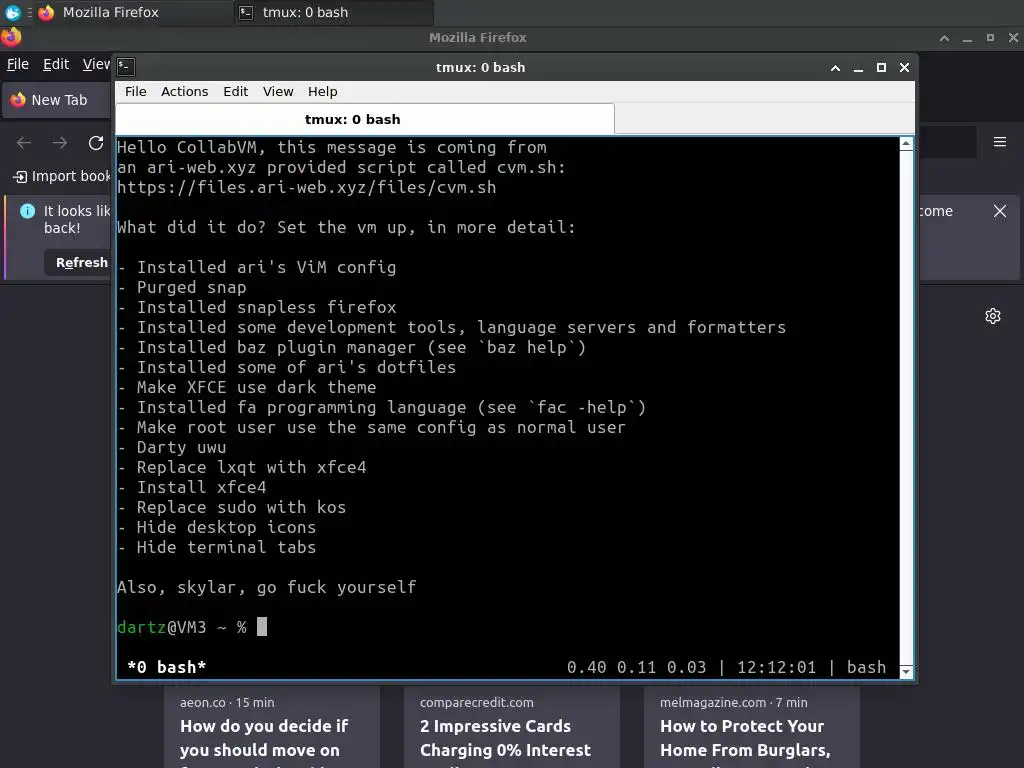Screen dimensions: 1024x768
Task: Minimize the Mozilla Firefox window
Action: (967, 38)
